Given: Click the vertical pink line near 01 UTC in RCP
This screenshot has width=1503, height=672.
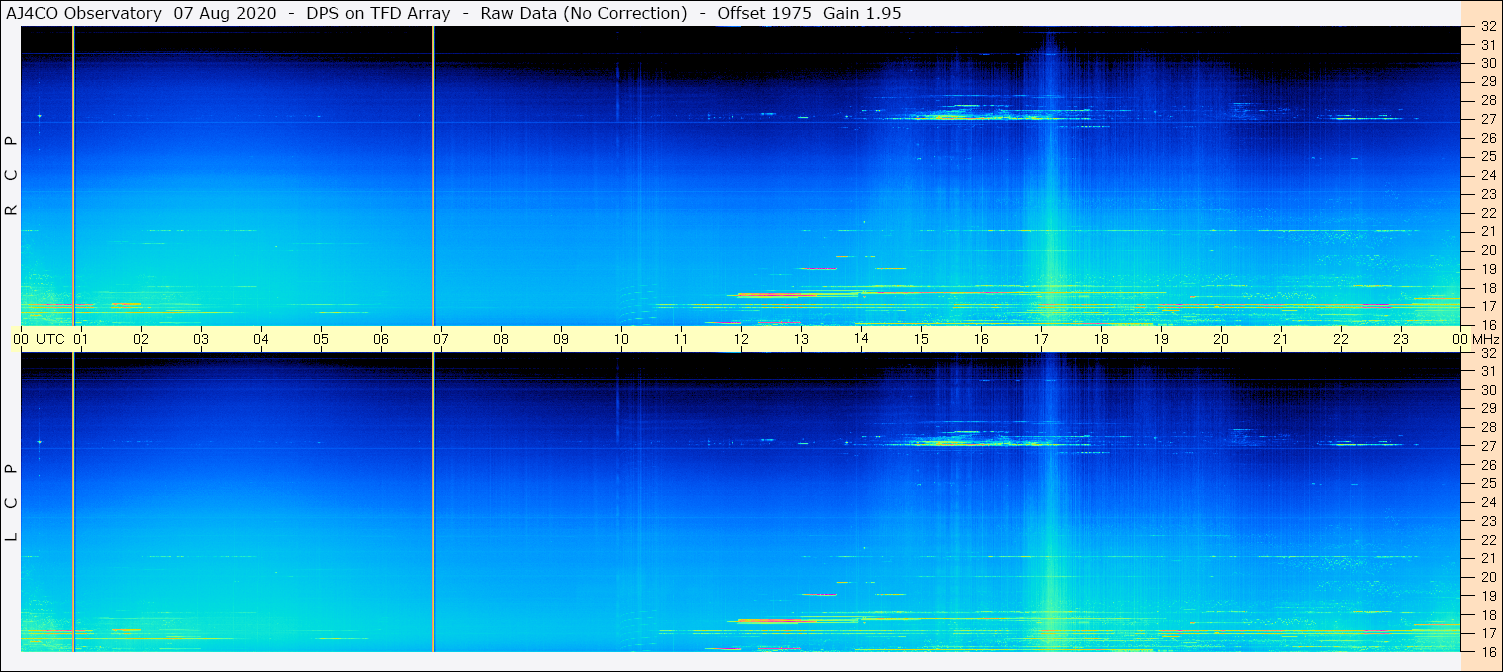Looking at the screenshot, I should coord(73,176).
